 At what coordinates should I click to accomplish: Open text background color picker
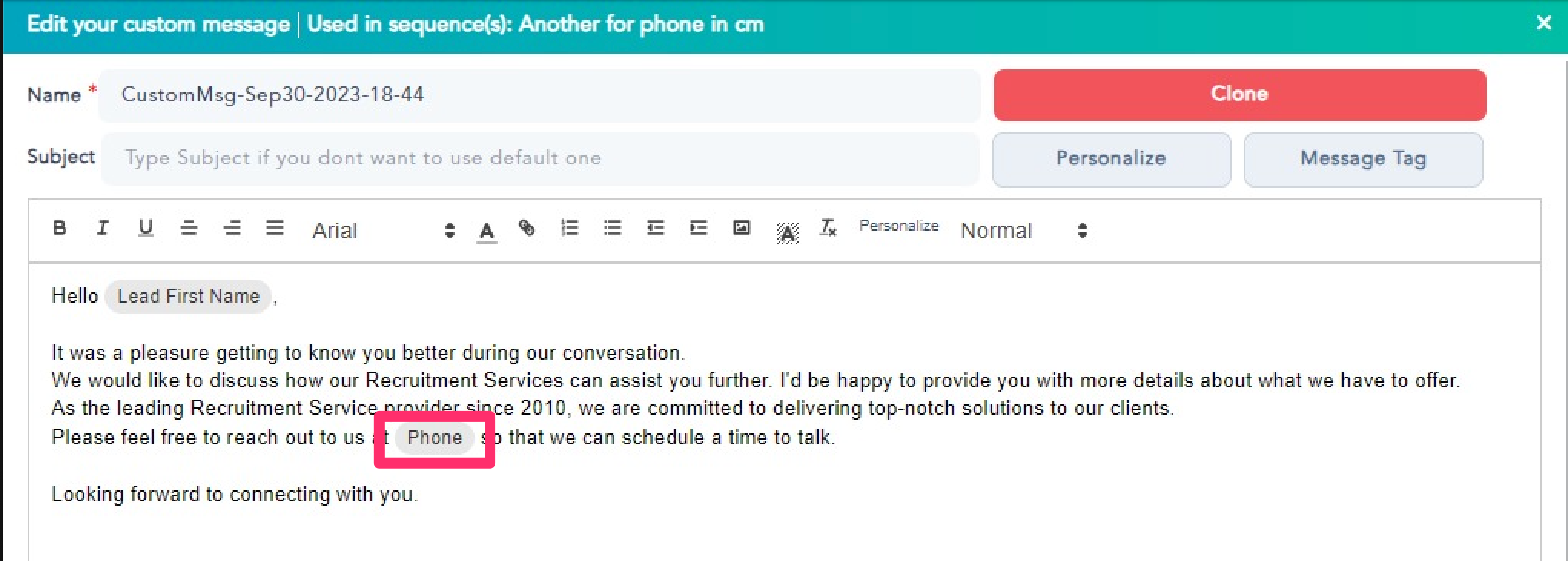[787, 232]
